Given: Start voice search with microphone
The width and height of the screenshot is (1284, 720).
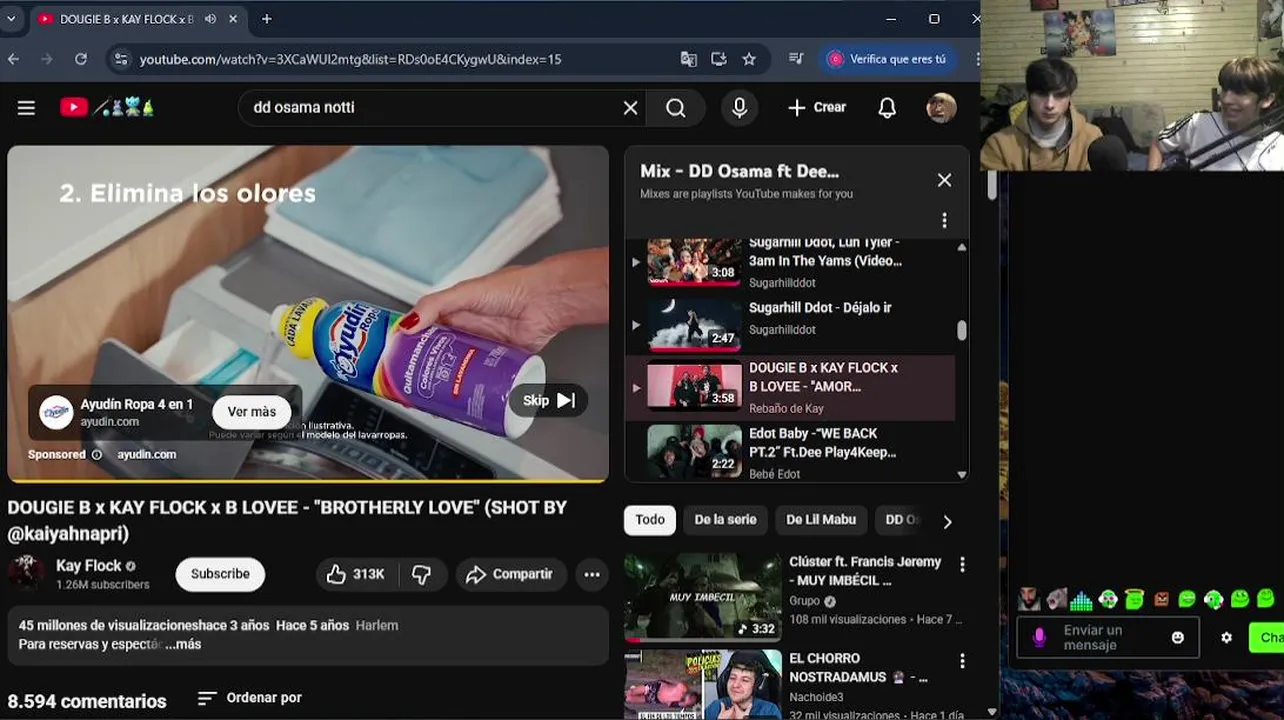Looking at the screenshot, I should coord(740,108).
